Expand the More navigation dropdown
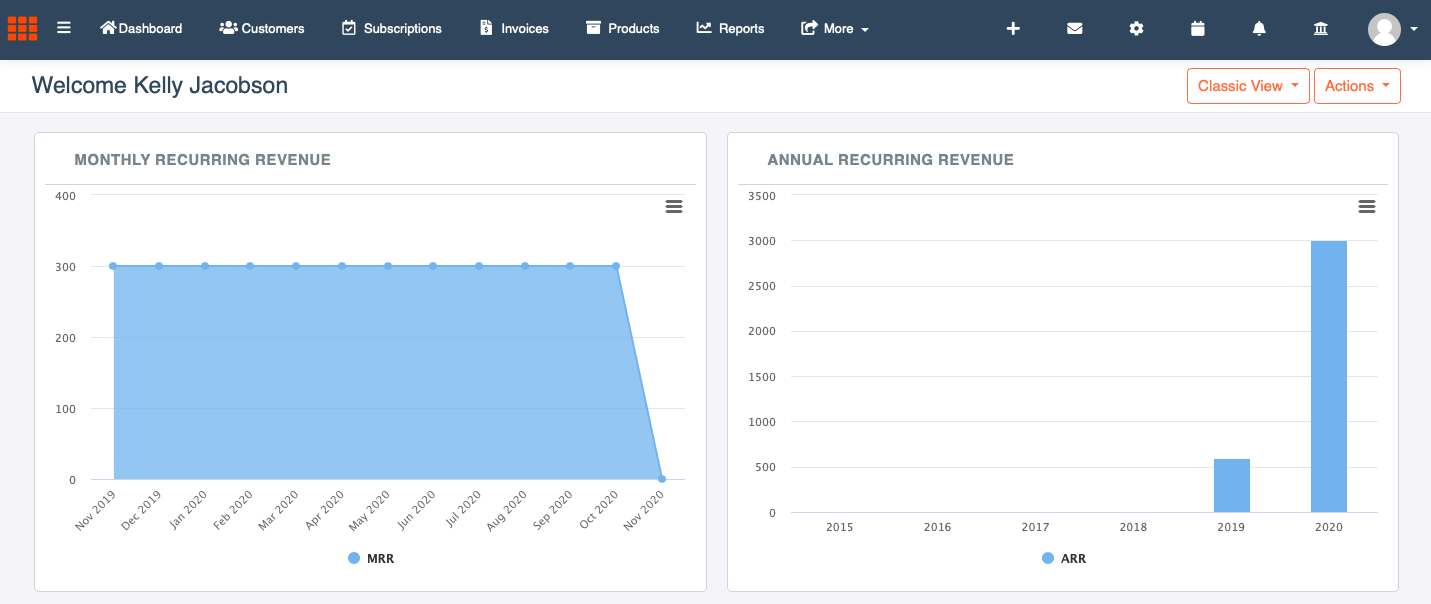 point(834,28)
